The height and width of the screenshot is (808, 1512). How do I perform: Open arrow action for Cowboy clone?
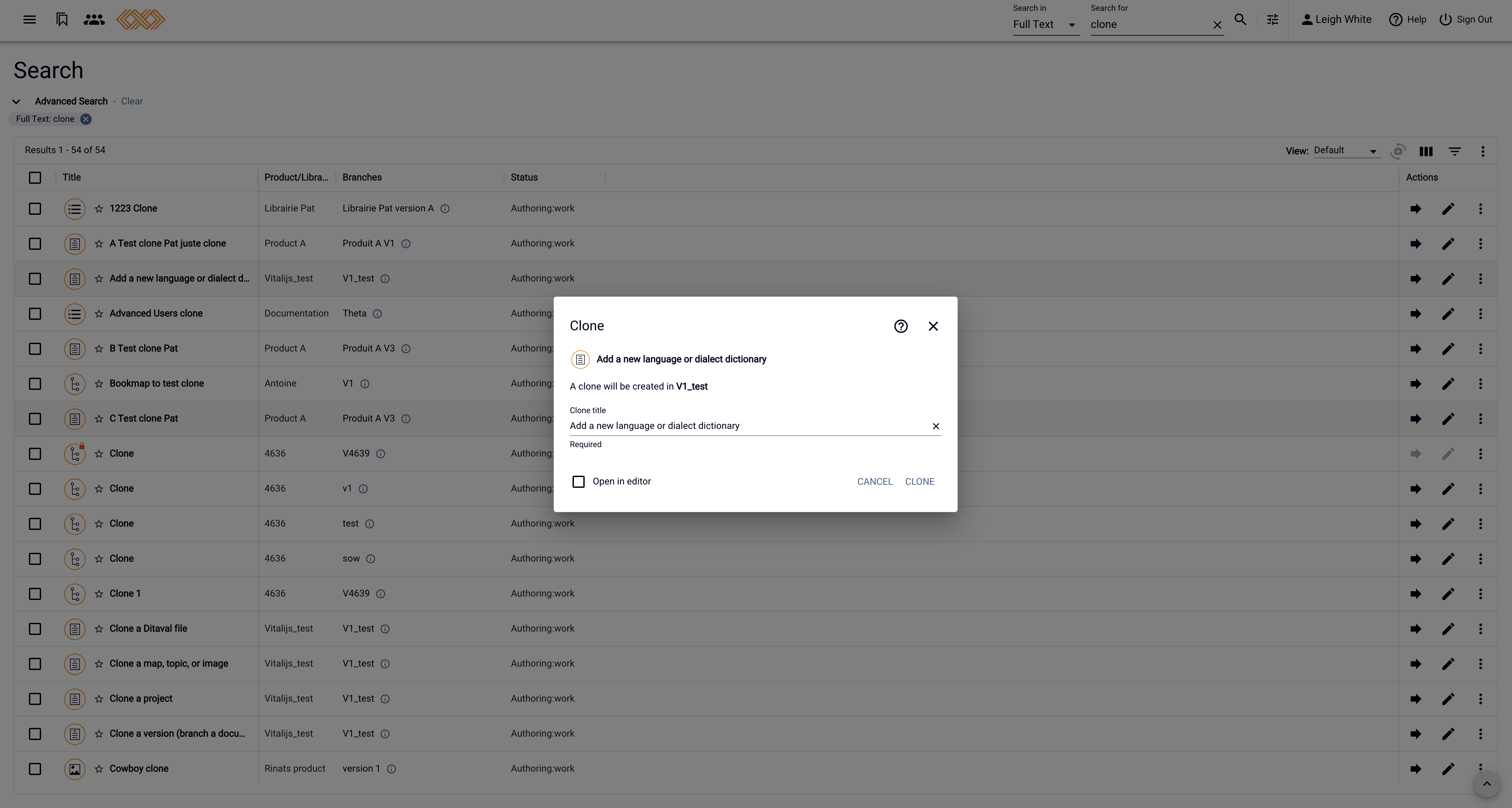[1416, 769]
